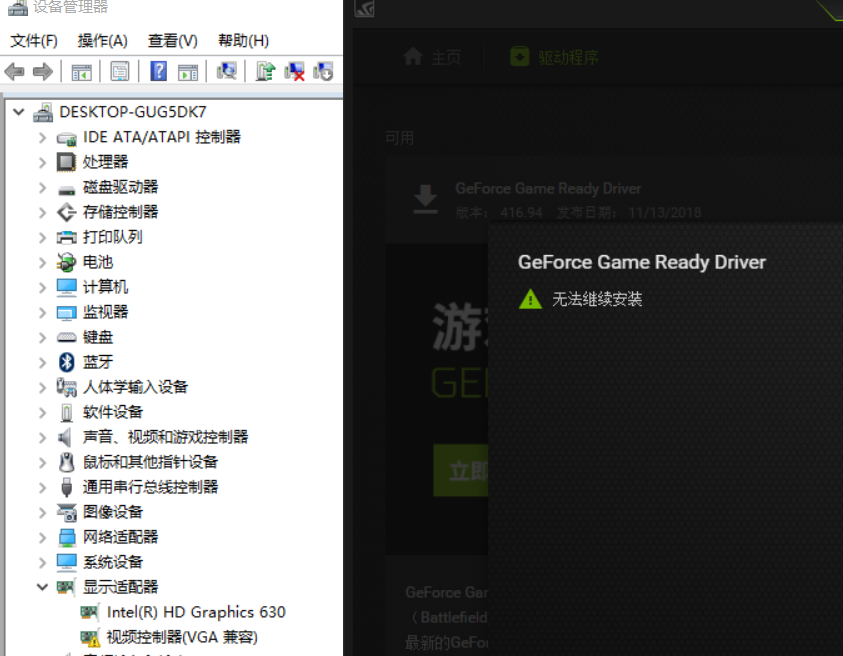
Task: Click the Uninstall device icon with red X
Action: [x=294, y=71]
